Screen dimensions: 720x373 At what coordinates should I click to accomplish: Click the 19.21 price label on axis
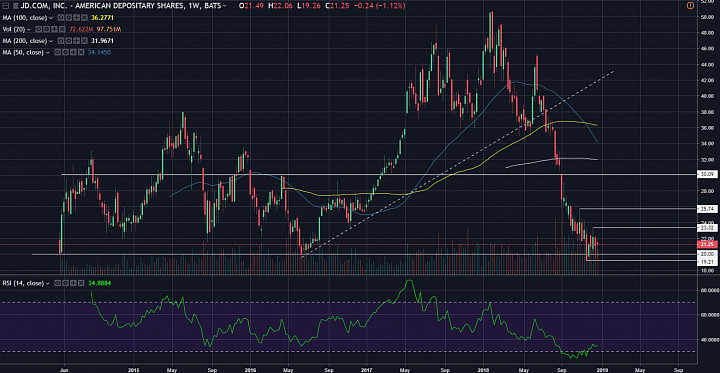point(708,261)
